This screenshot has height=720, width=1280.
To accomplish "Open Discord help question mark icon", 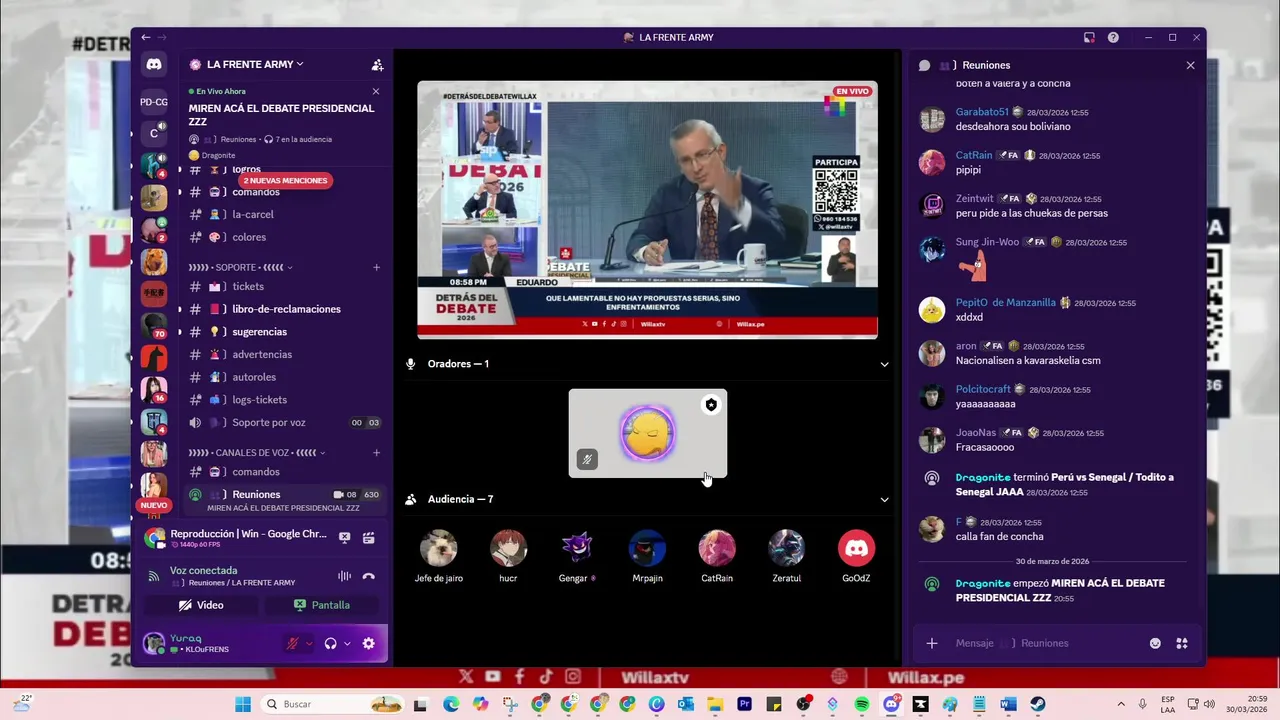I will click(x=1113, y=37).
